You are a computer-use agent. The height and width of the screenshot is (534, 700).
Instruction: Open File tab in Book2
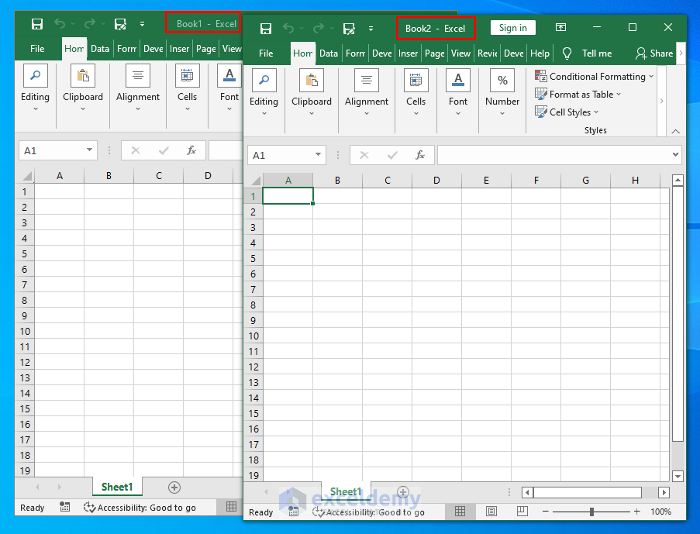pyautogui.click(x=266, y=54)
